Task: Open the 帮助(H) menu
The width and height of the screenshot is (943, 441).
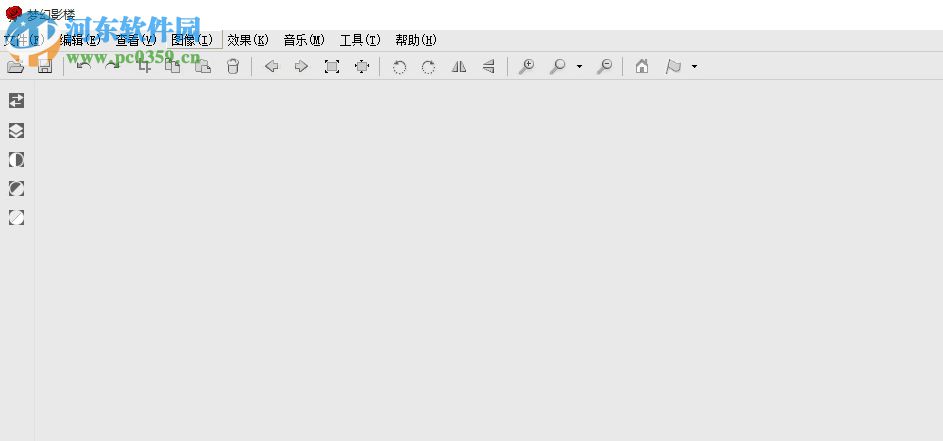Action: pyautogui.click(x=416, y=40)
